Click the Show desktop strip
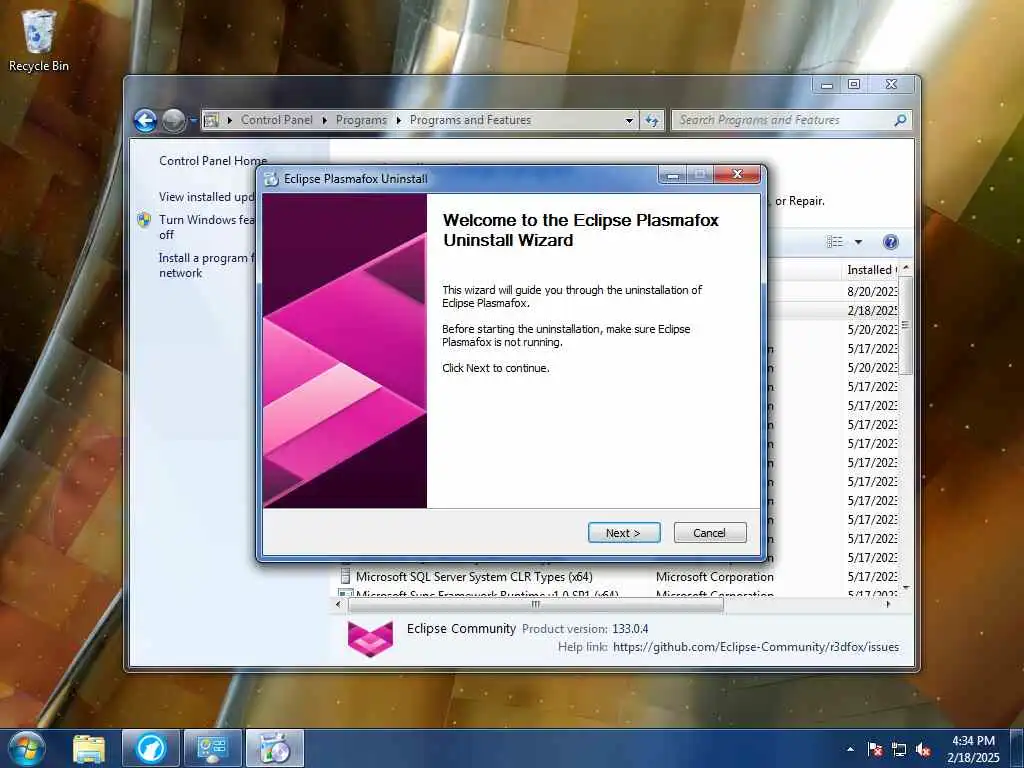 (x=1017, y=748)
